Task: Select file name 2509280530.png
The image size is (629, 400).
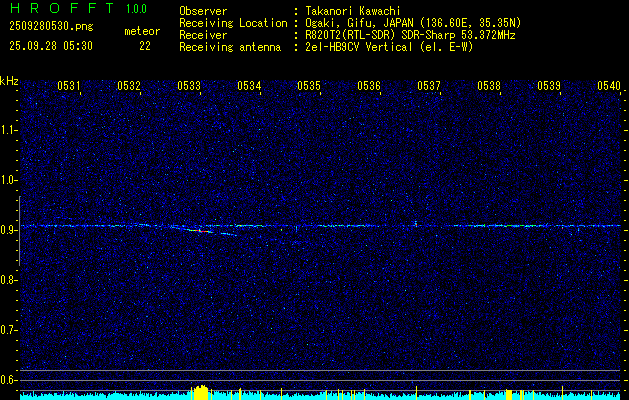Action: point(51,27)
